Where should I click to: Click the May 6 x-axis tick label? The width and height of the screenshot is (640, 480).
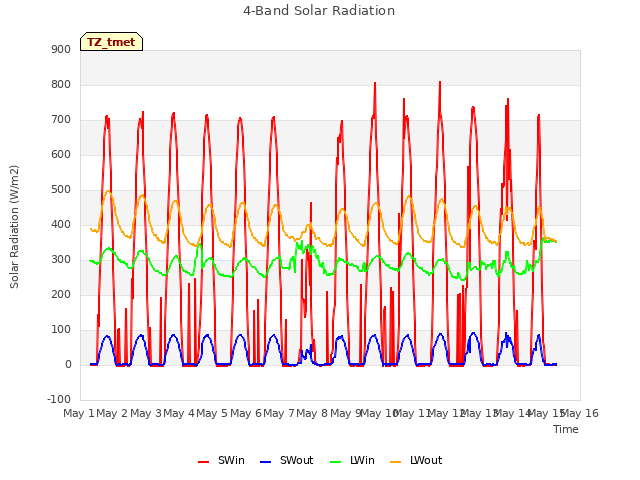(x=246, y=413)
